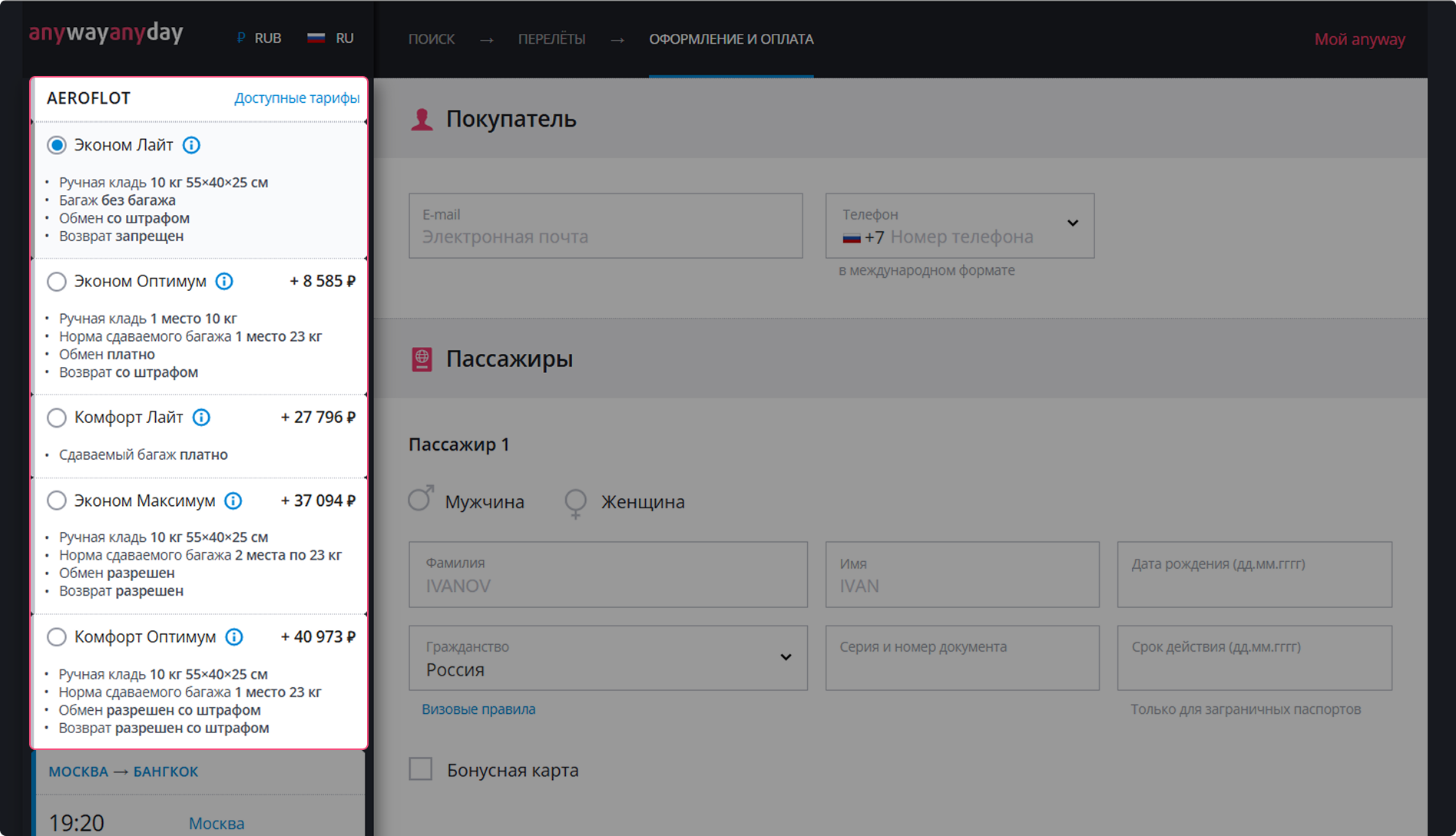Screen dimensions: 1456x836
Task: Open info icon for Эконом Оптимум tariff
Action: click(224, 282)
